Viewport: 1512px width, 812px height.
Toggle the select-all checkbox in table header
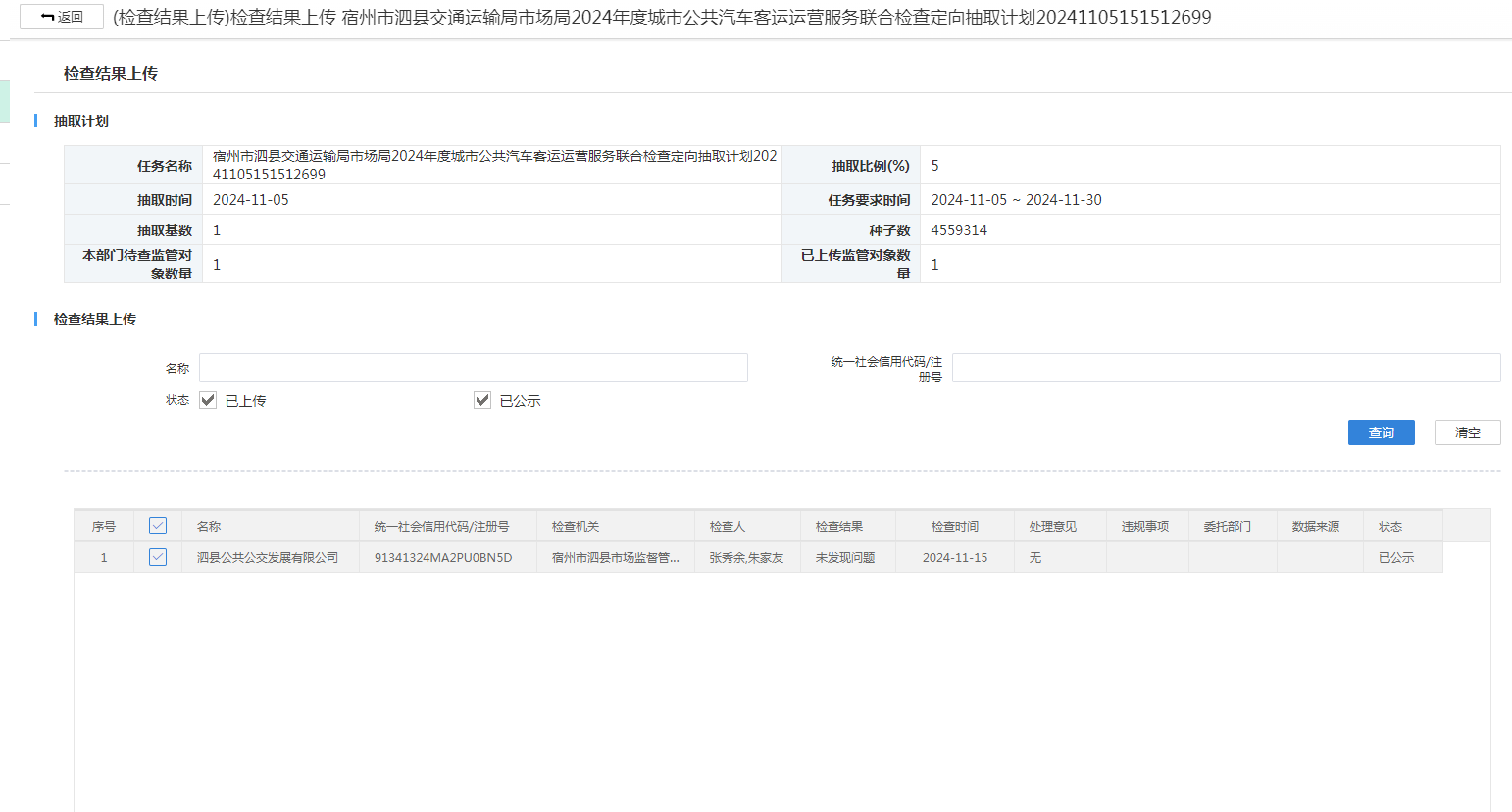(x=158, y=526)
